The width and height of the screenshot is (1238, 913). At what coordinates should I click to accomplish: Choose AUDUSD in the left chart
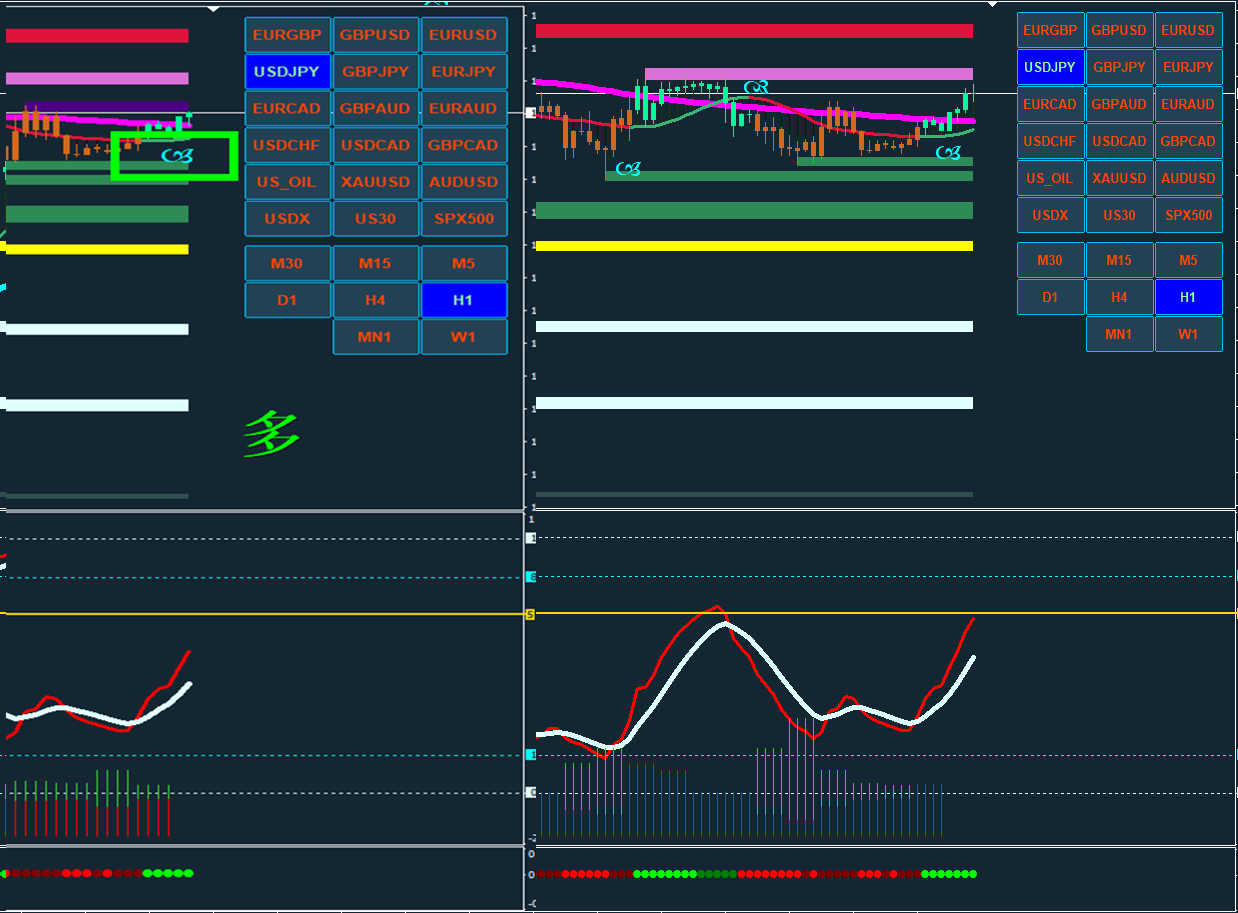click(x=463, y=182)
